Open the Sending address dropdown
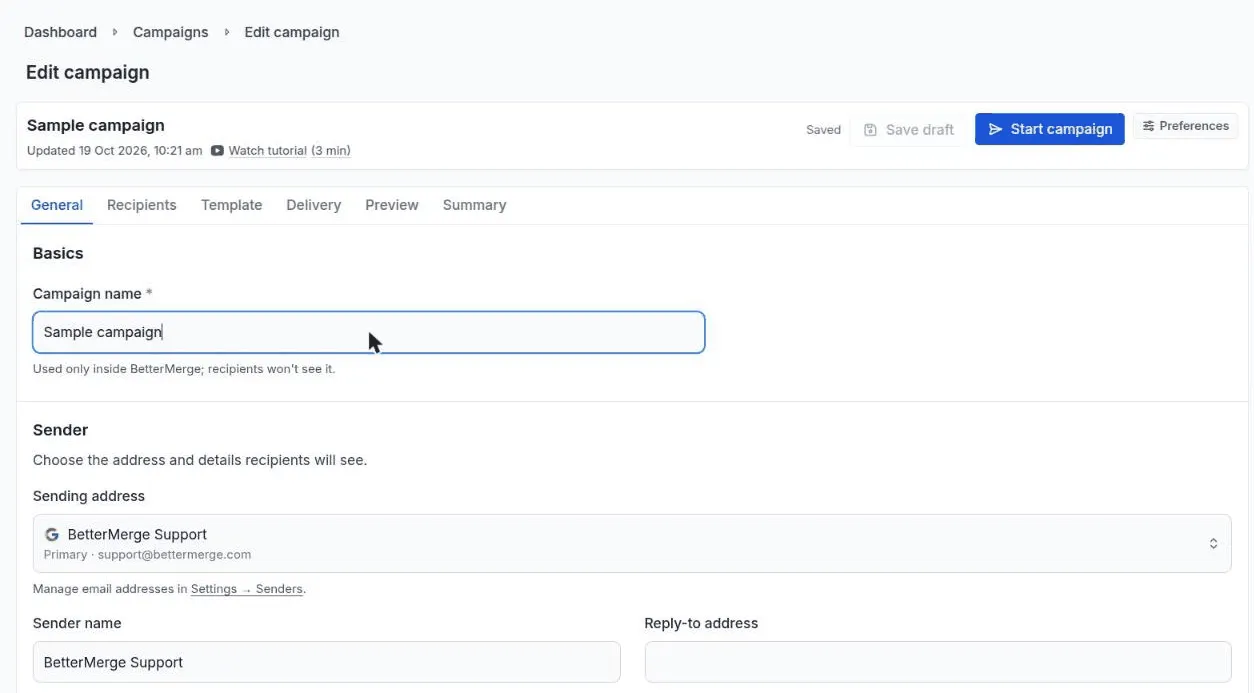Viewport: 1254px width, 693px height. (631, 544)
